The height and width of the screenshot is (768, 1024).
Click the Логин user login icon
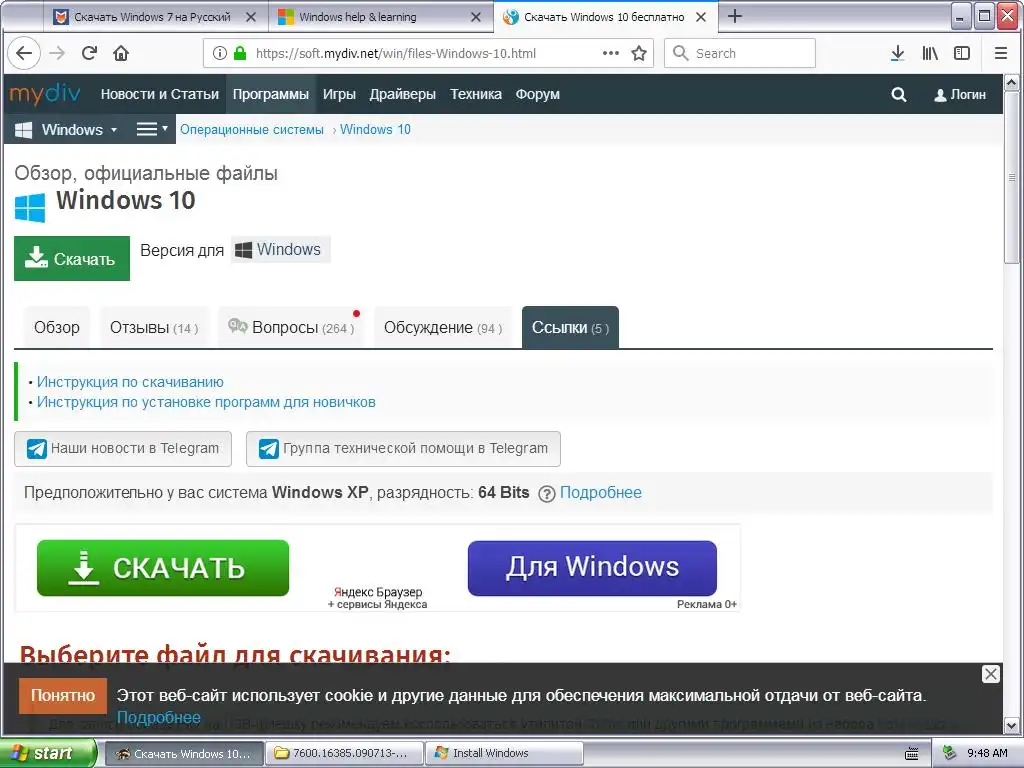click(x=960, y=95)
